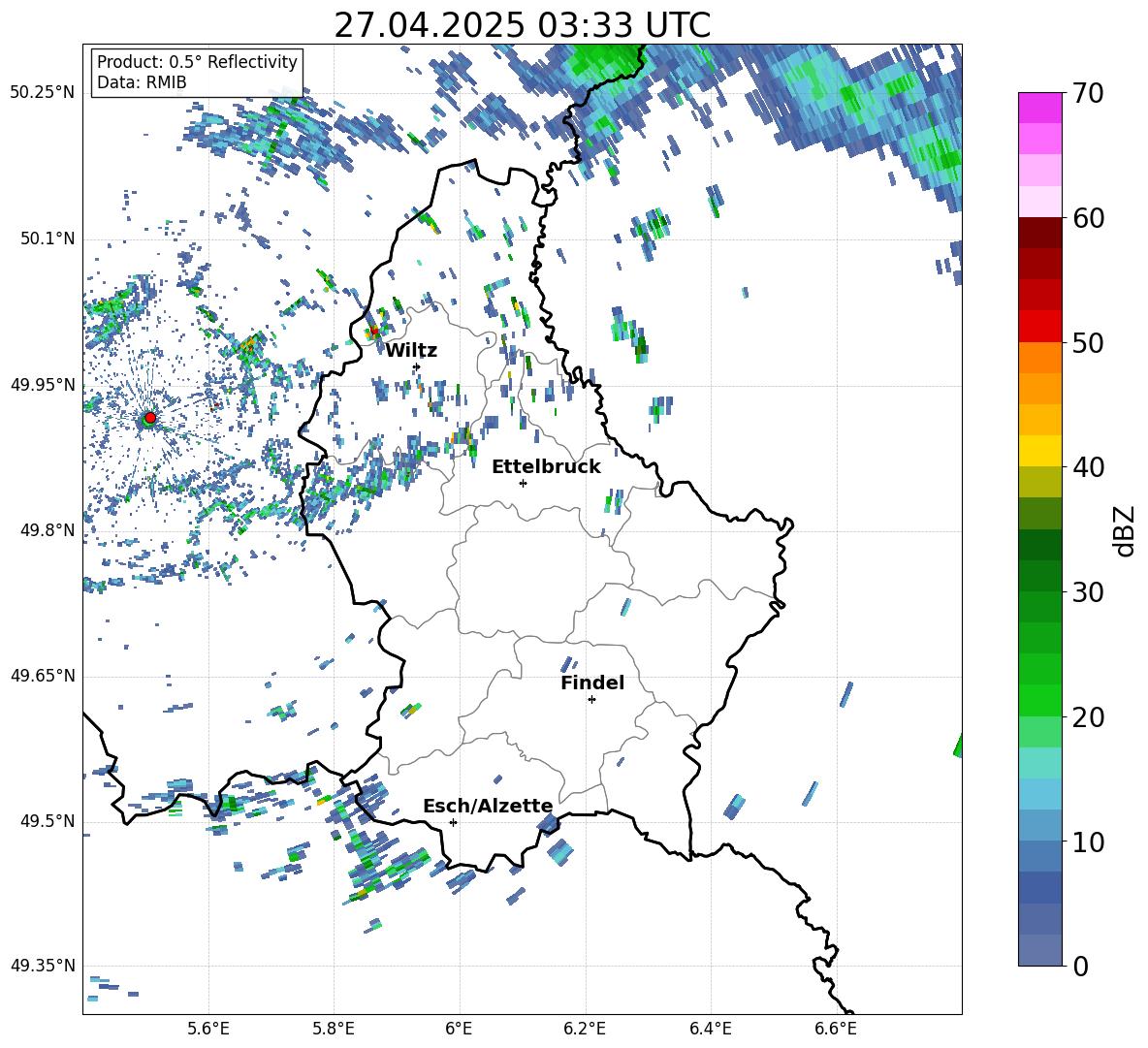Viewport: 1148px width, 1048px height.
Task: Click the 50.25°N latitude label
Action: coord(43,92)
